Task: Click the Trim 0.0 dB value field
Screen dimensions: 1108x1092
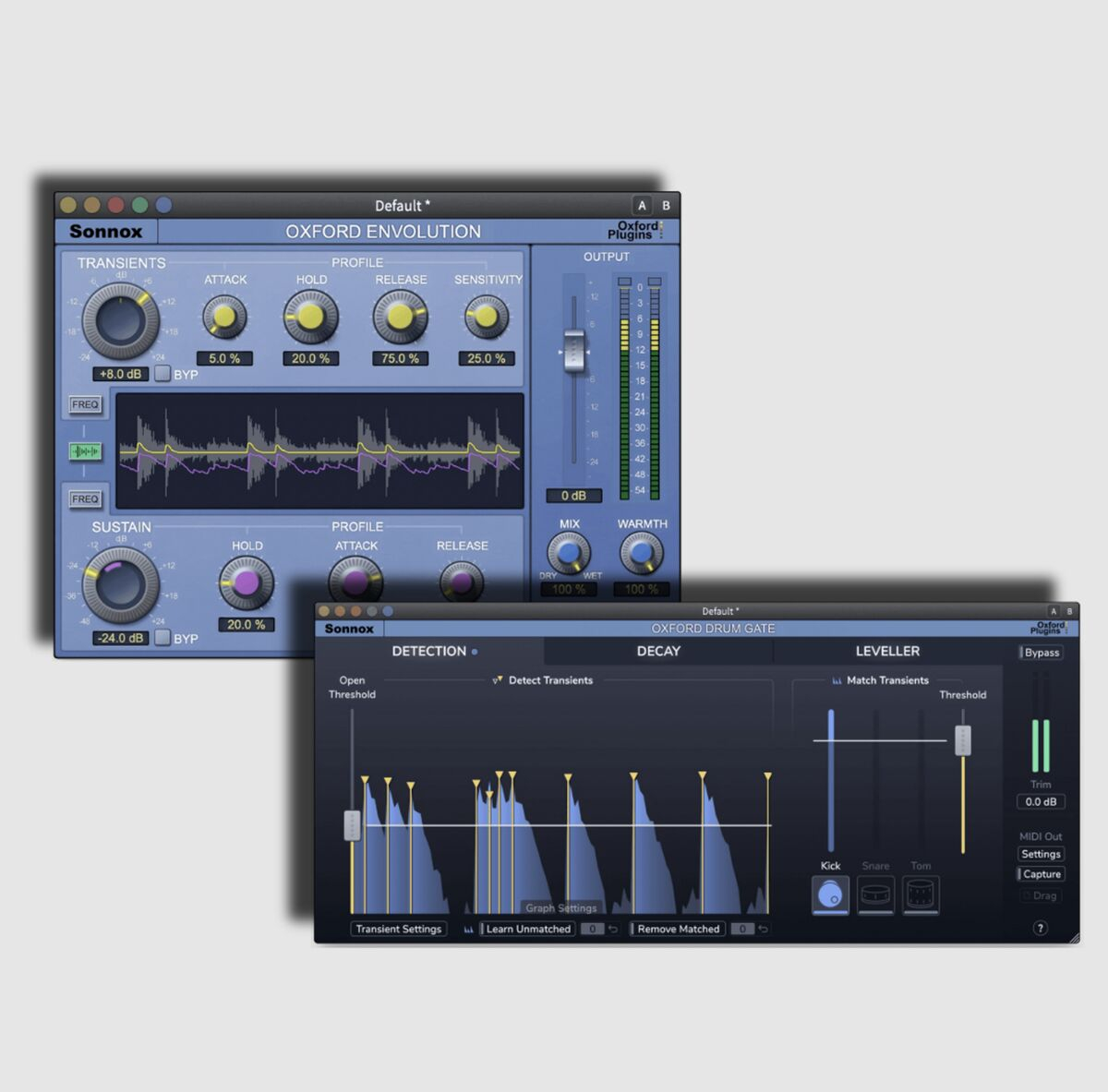Action: pyautogui.click(x=1041, y=801)
